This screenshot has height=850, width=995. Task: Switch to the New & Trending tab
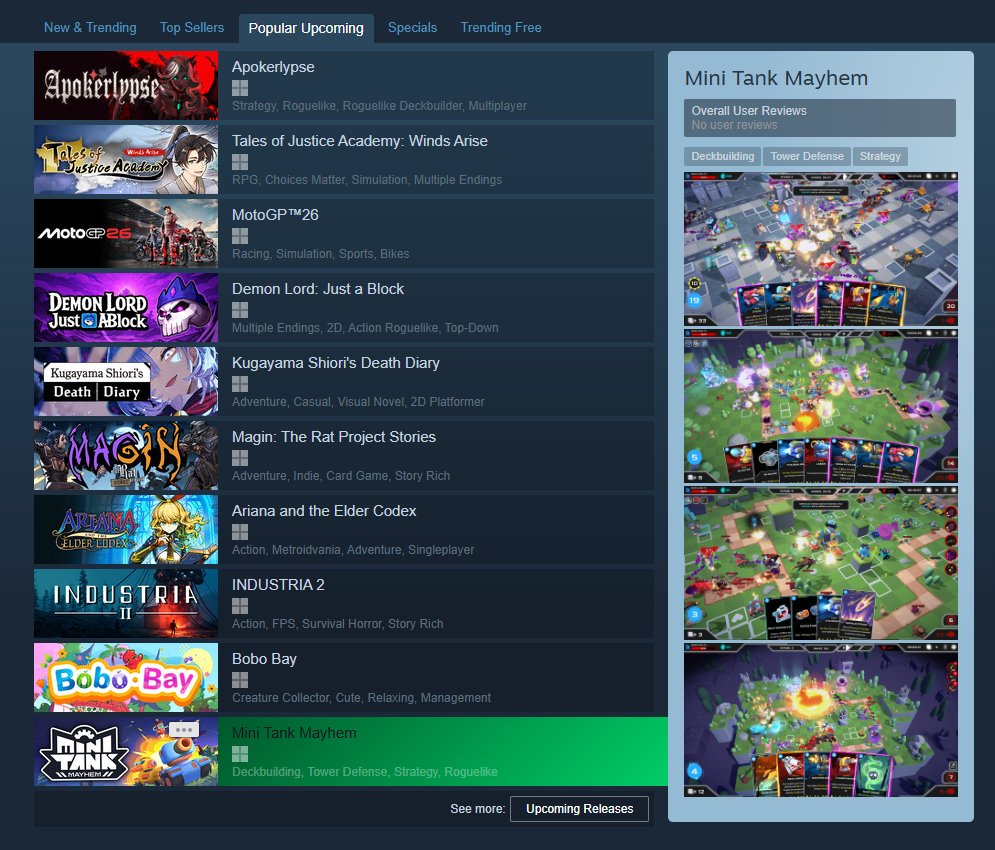point(90,28)
